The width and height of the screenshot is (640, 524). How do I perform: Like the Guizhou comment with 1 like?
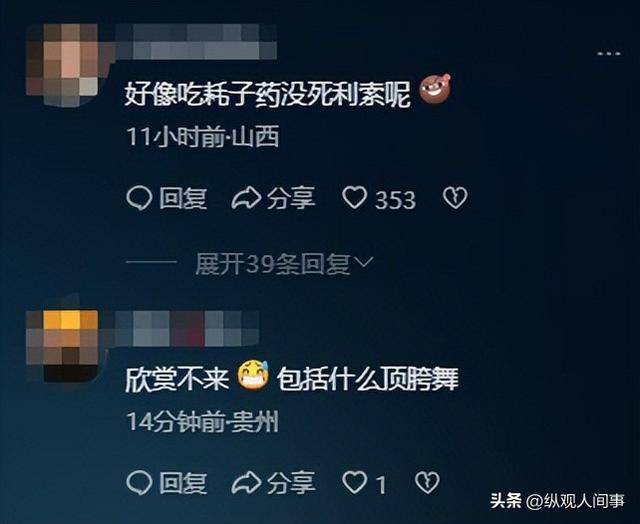(354, 482)
